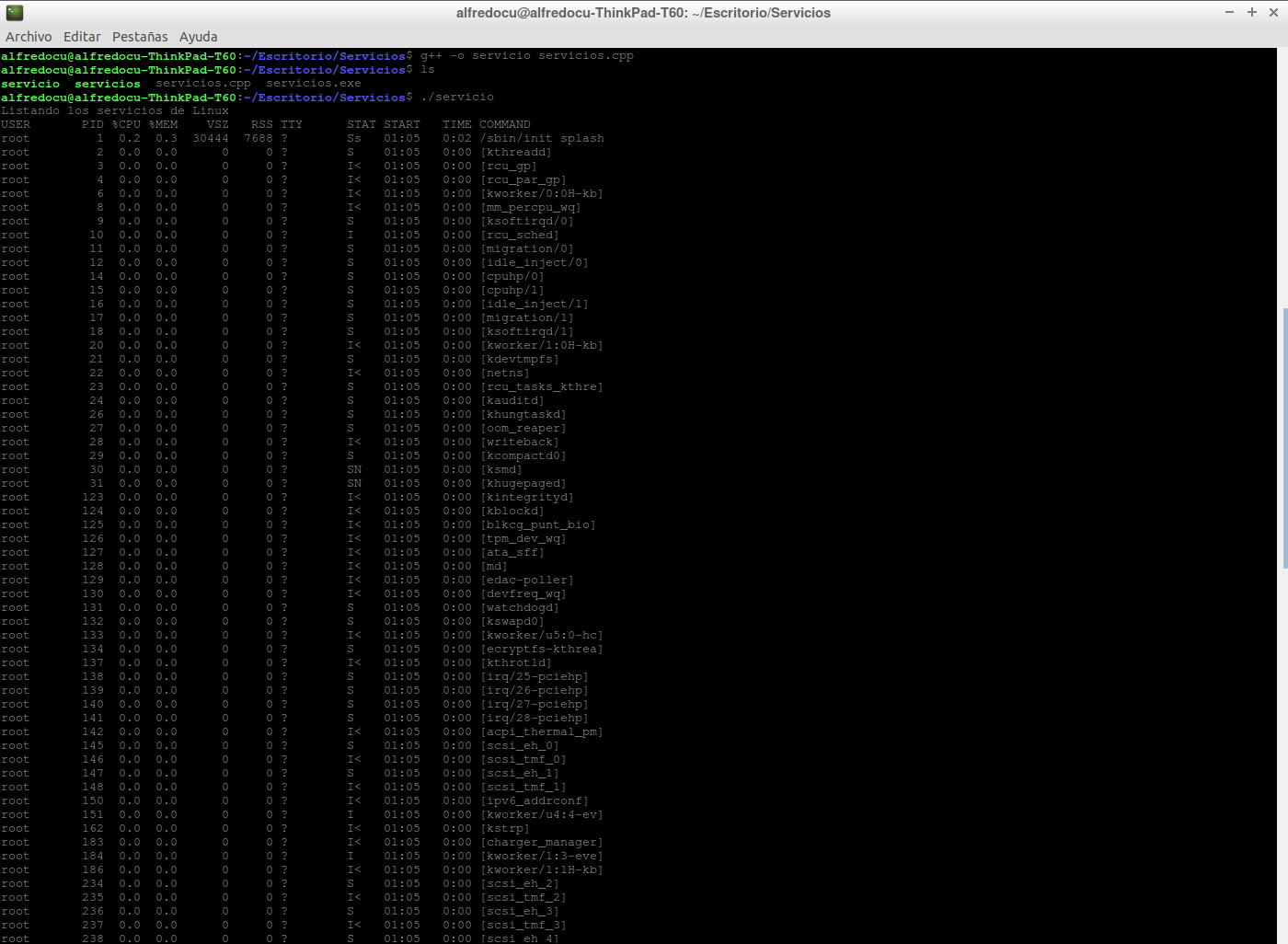Click 'Listando los servicios de Linux' line
Viewport: 1288px width, 944px height.
[115, 111]
